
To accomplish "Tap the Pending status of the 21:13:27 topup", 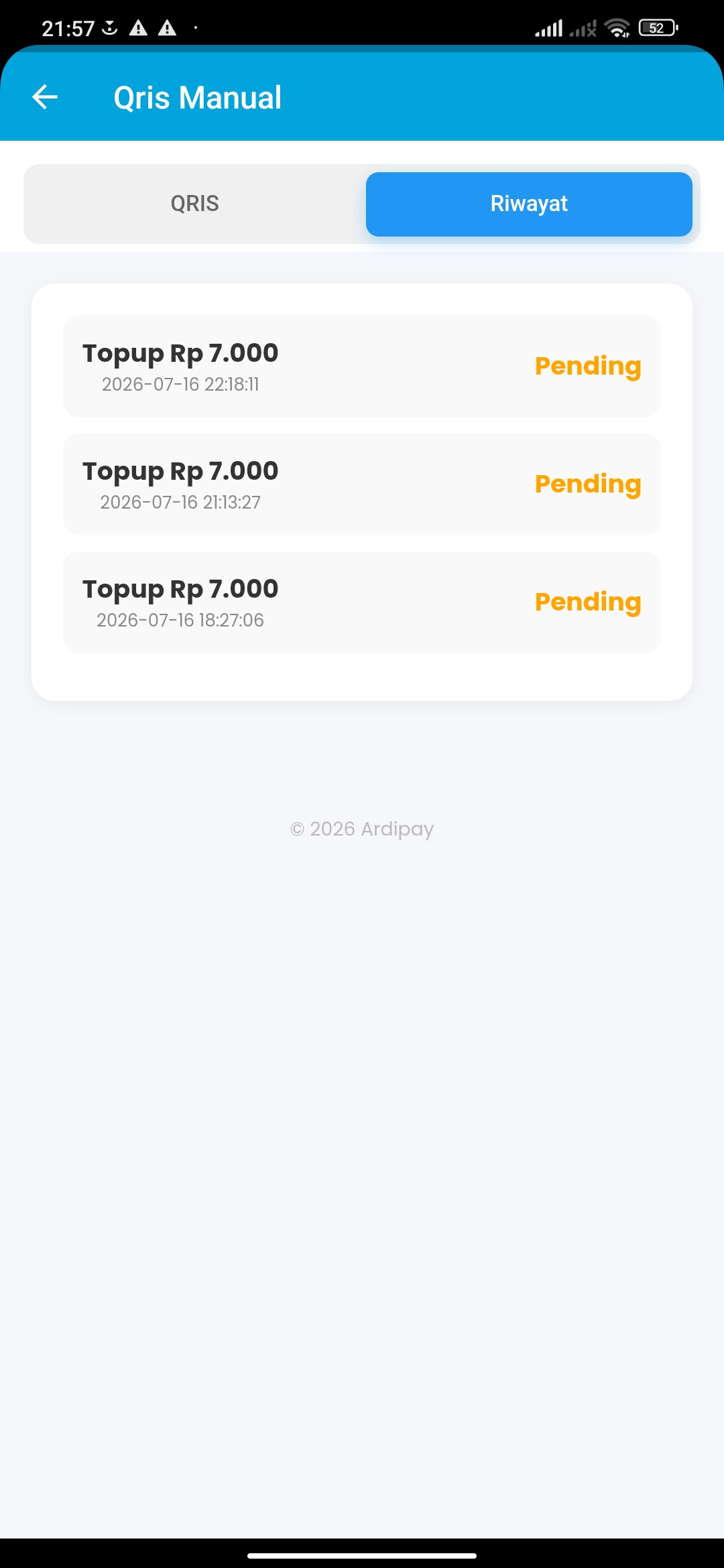I will [x=588, y=484].
